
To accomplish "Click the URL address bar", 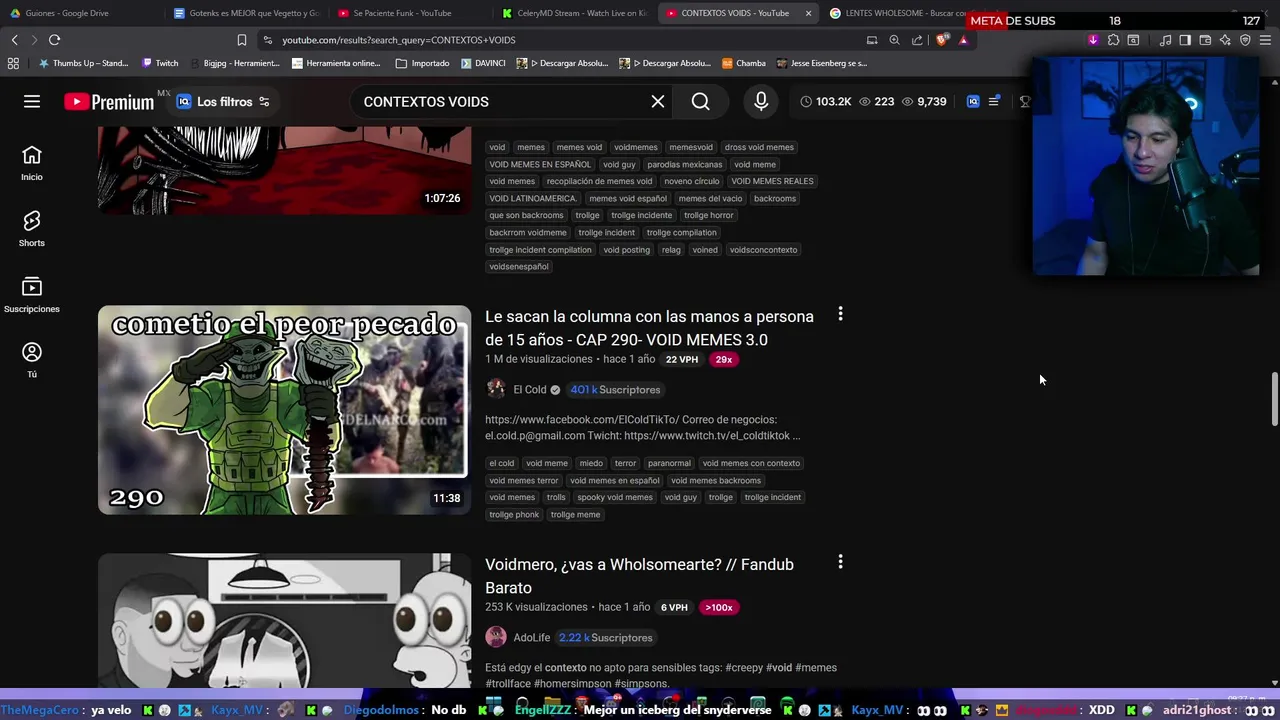I will click(x=560, y=40).
